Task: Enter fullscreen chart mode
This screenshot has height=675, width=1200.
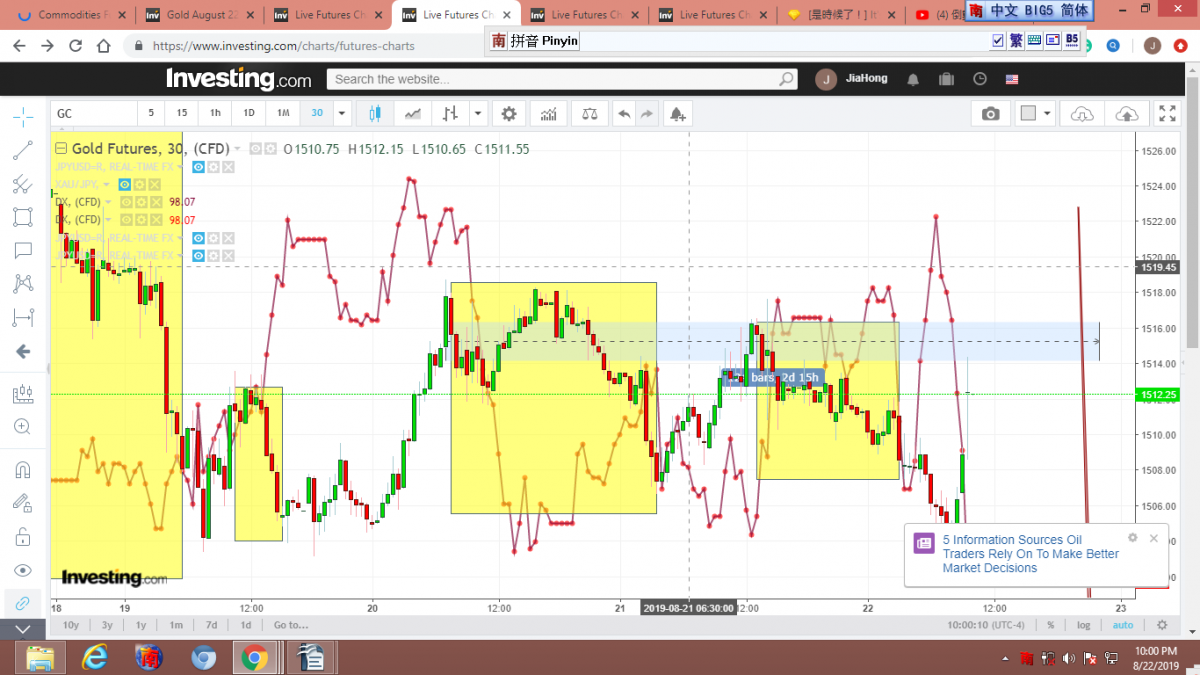Action: pyautogui.click(x=1167, y=114)
